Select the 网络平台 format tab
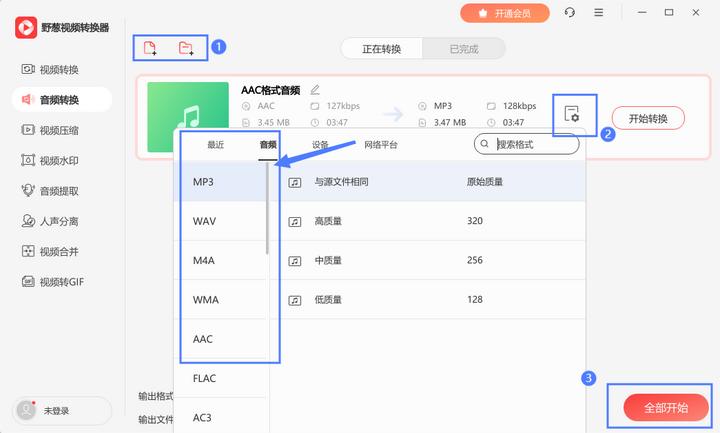 [x=381, y=145]
